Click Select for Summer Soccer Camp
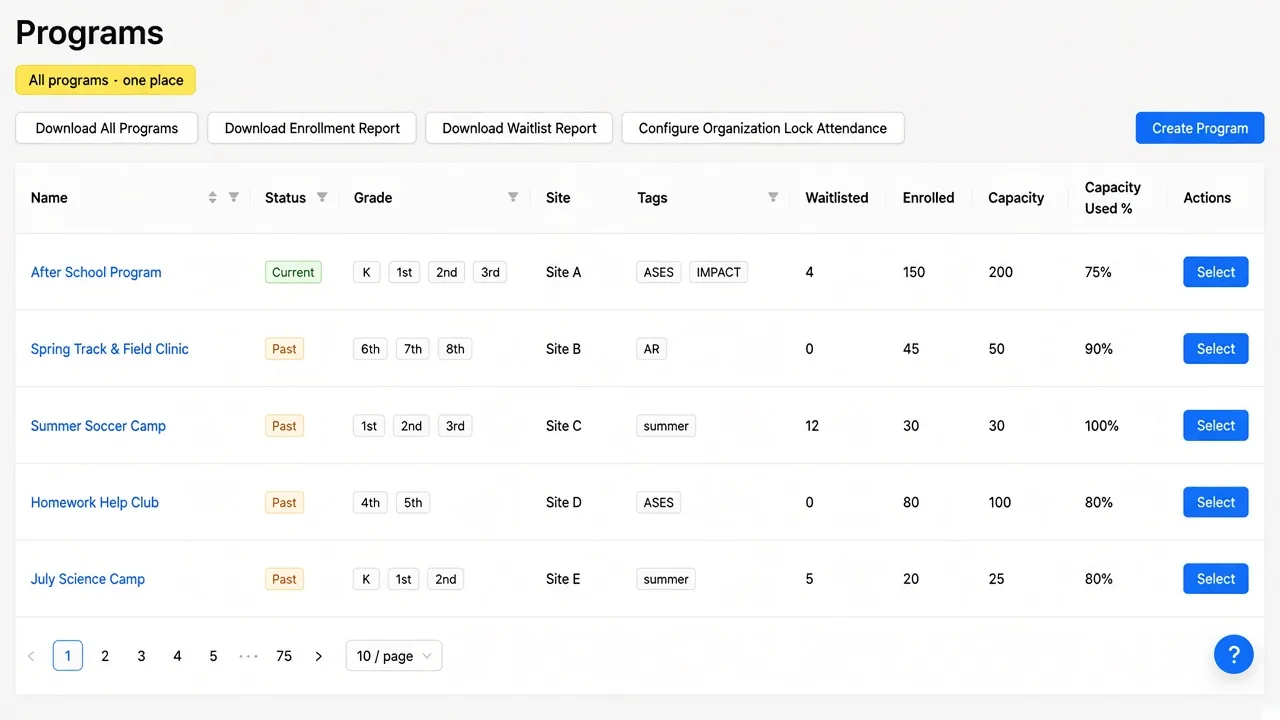The width and height of the screenshot is (1280, 720). (x=1216, y=426)
